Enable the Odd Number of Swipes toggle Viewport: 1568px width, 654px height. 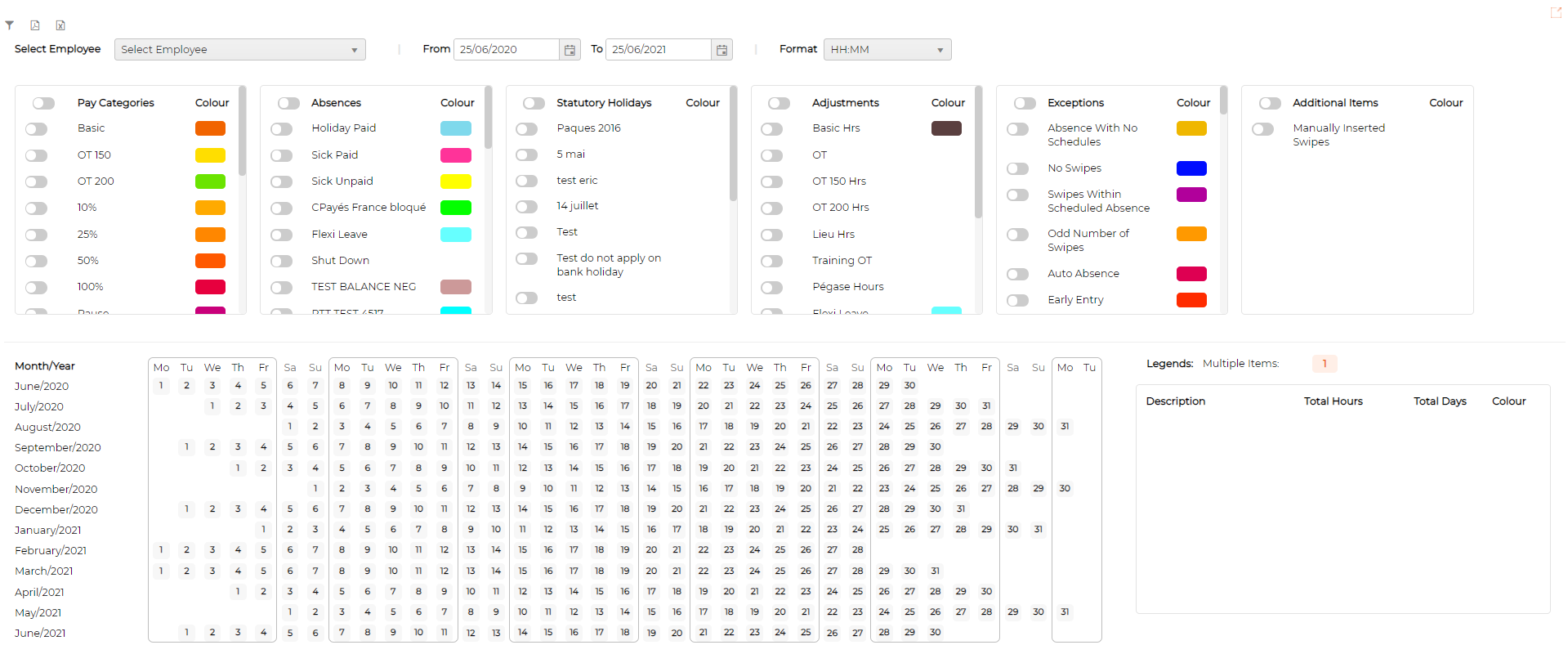click(1018, 235)
